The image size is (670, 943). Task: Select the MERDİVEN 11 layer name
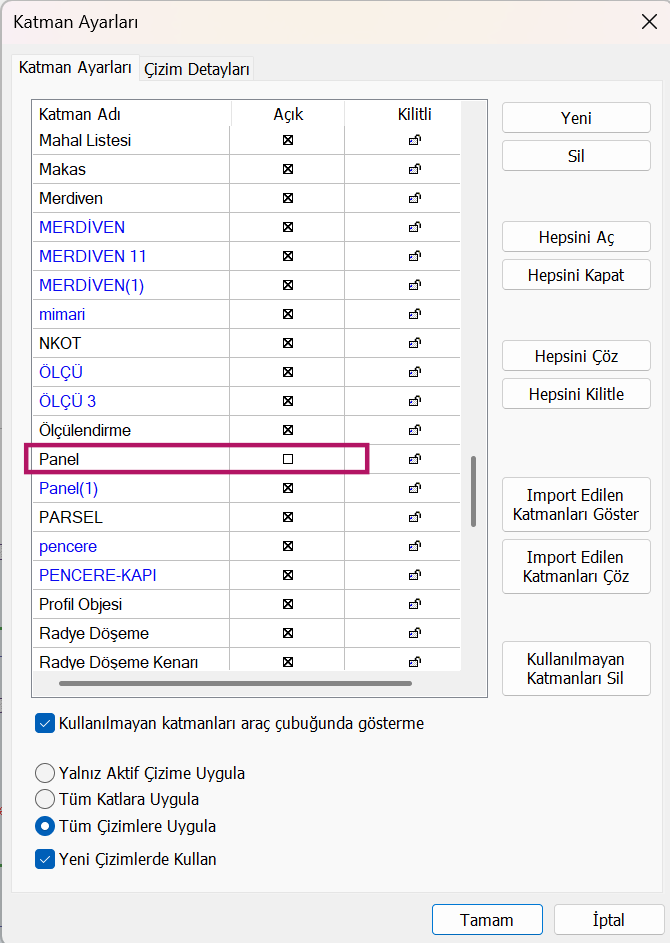point(93,256)
